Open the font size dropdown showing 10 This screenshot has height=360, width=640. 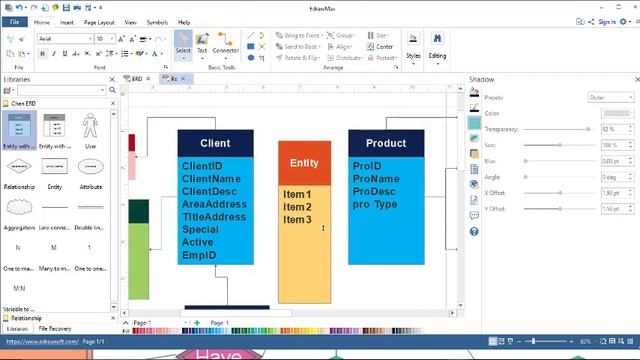coord(105,39)
